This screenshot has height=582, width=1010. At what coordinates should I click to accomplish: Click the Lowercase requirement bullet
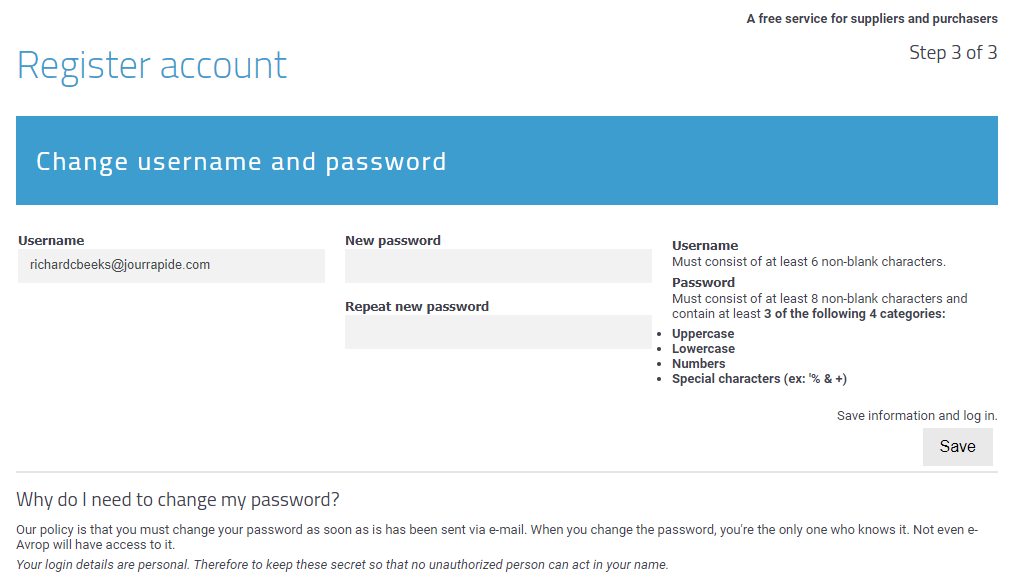click(703, 349)
